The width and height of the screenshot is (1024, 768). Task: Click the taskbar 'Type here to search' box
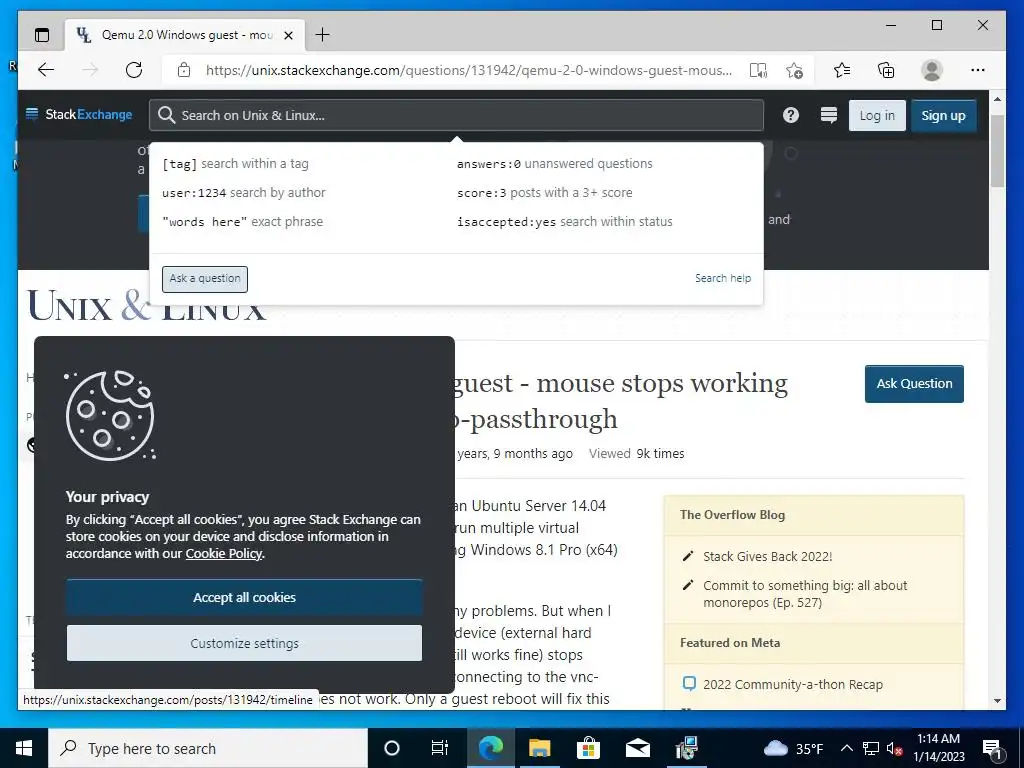pos(208,748)
